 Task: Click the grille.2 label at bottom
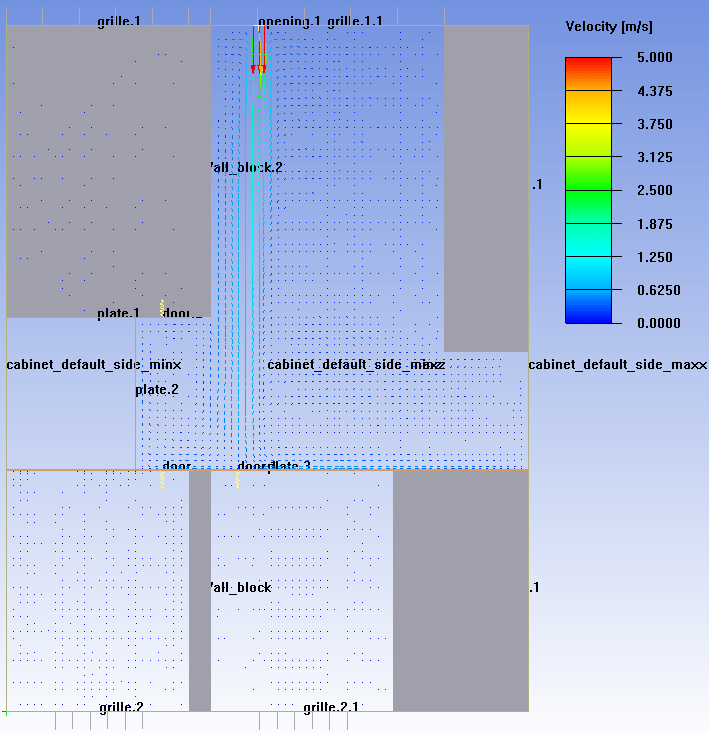click(121, 707)
